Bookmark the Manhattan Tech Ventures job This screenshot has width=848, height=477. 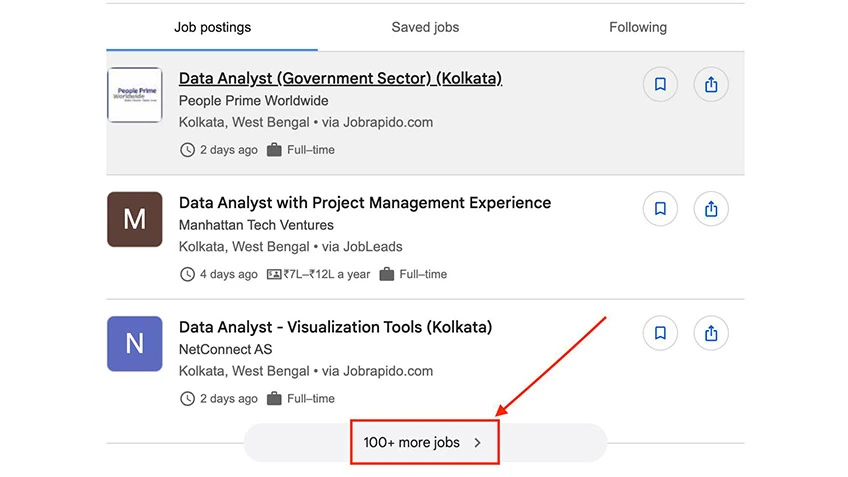coord(660,209)
